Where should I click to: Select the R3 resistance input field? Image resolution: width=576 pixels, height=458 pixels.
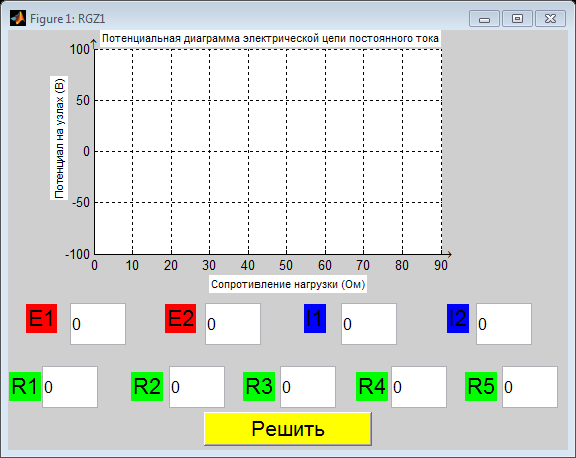pyautogui.click(x=308, y=387)
